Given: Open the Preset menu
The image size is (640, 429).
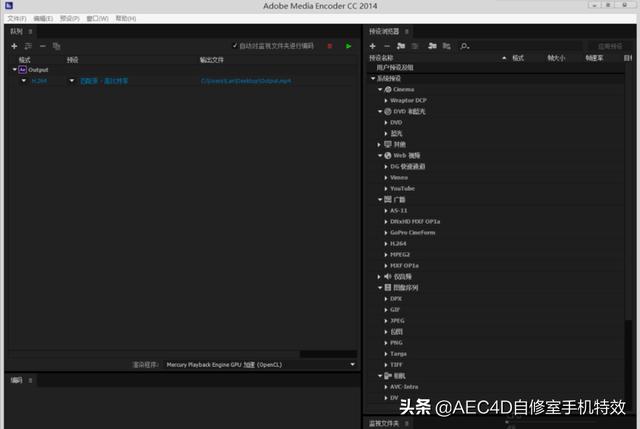Looking at the screenshot, I should pos(70,18).
